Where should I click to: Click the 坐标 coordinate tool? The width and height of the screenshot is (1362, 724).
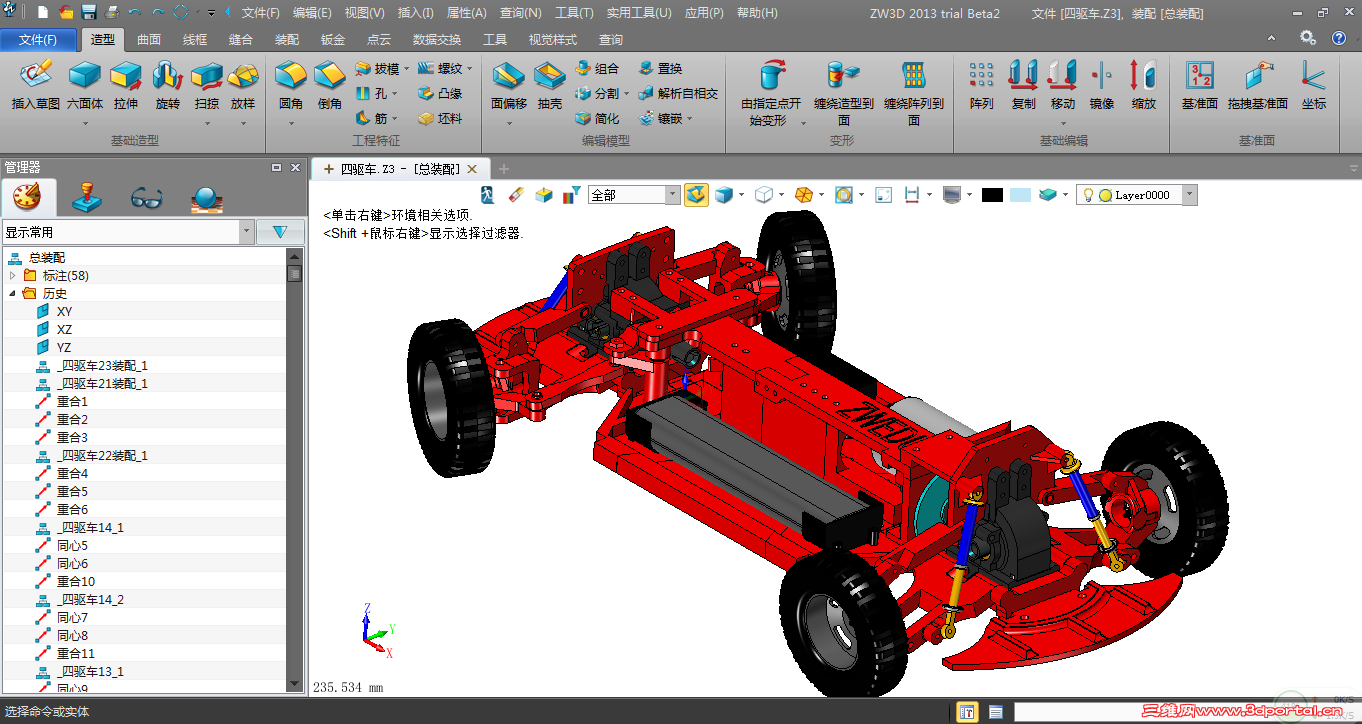[1314, 85]
